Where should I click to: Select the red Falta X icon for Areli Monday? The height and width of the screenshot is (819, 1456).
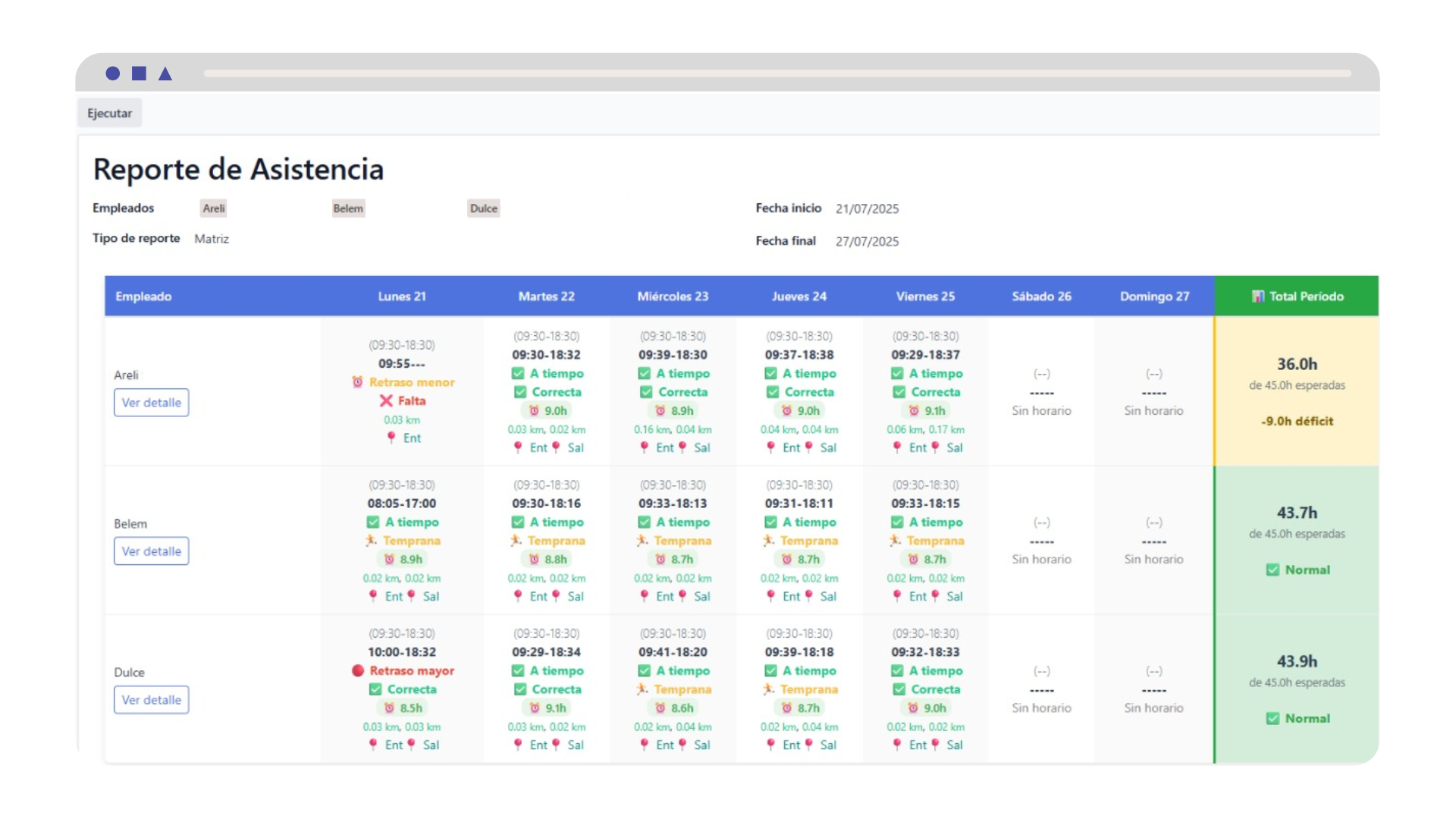coord(385,400)
